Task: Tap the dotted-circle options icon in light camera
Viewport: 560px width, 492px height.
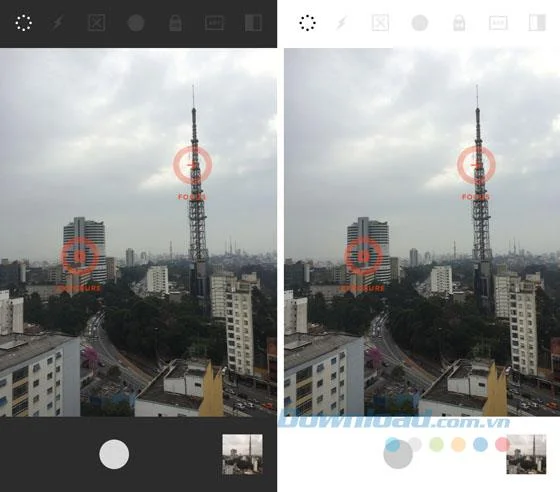Action: click(x=308, y=23)
